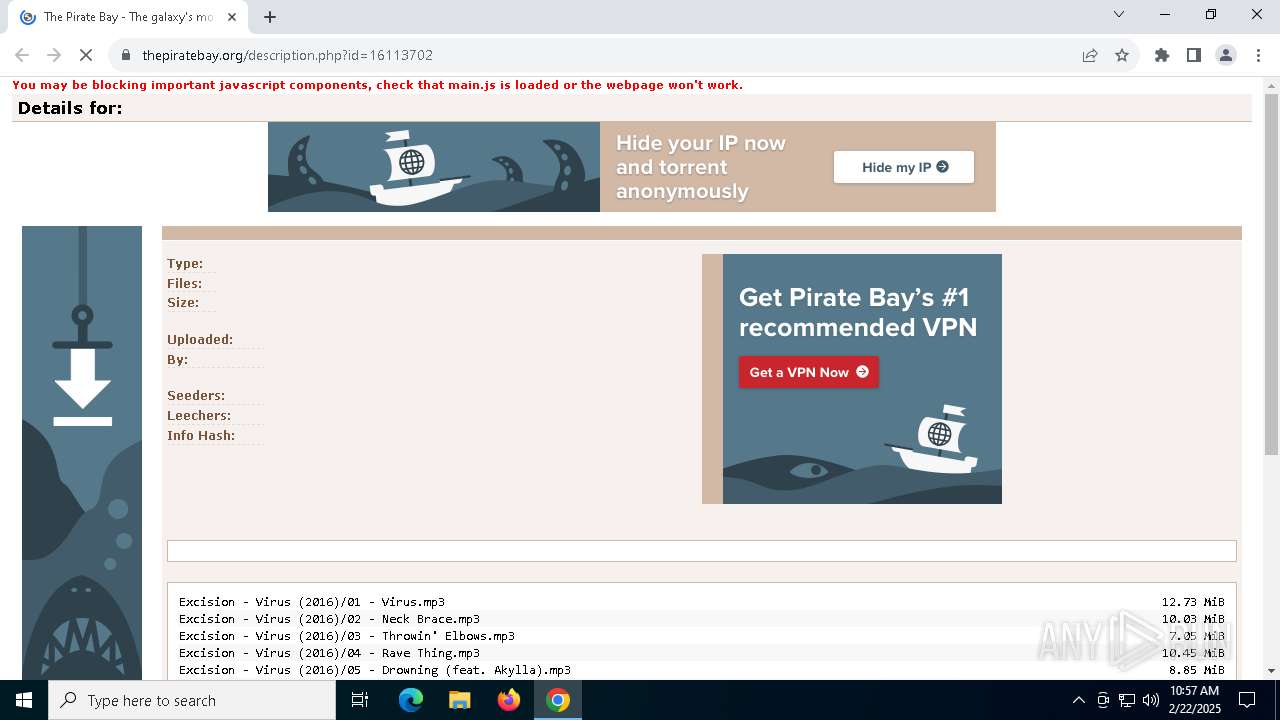Open Task View on the taskbar

[x=360, y=700]
